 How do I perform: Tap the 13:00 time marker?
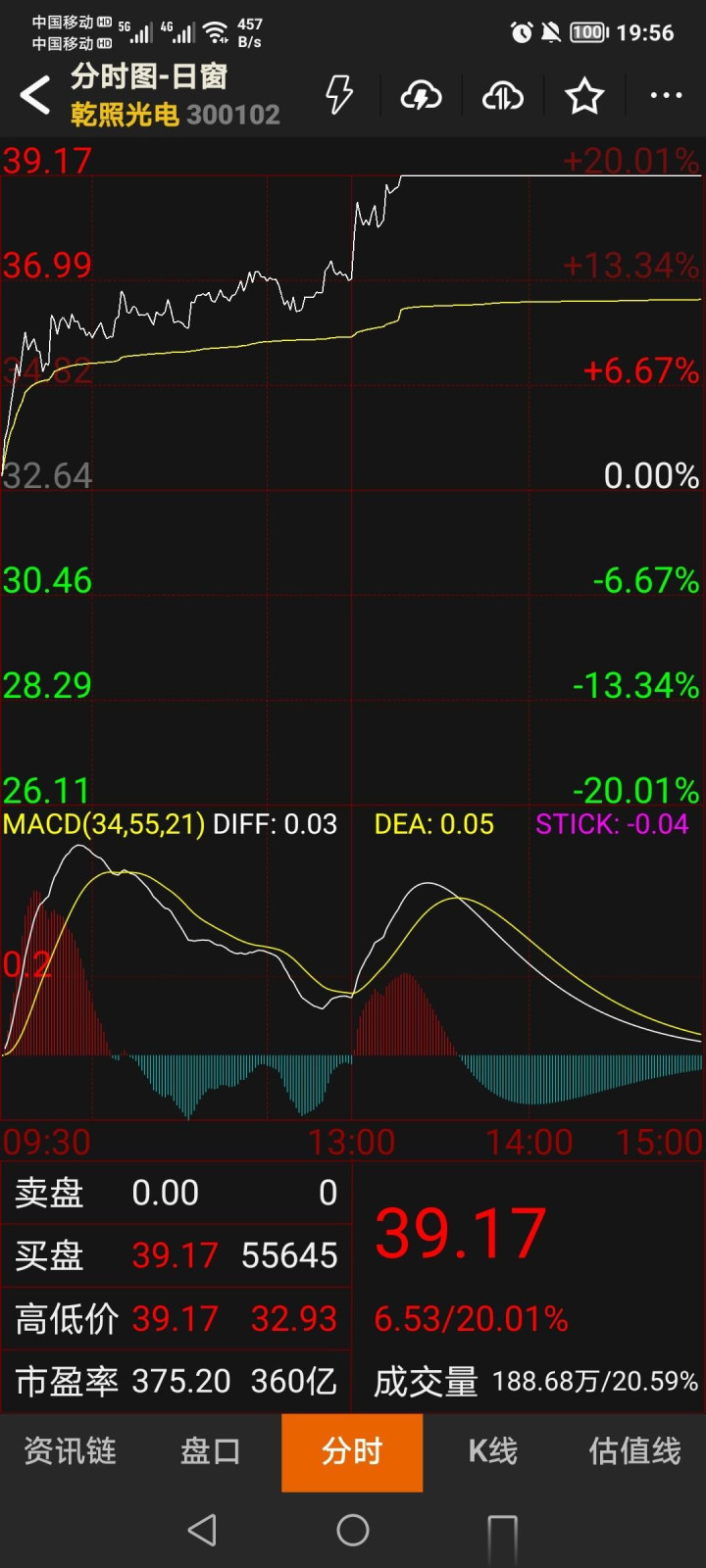click(x=351, y=1143)
